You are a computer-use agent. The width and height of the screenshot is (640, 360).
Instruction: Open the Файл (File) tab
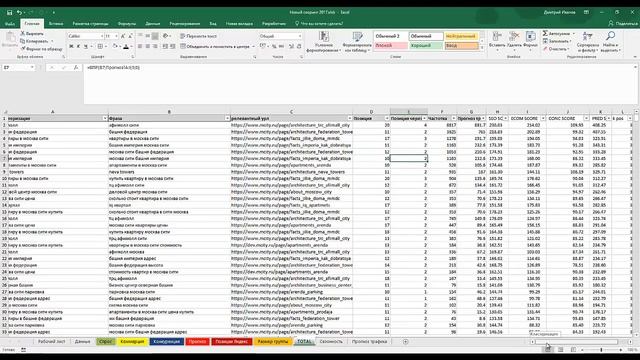[x=10, y=24]
